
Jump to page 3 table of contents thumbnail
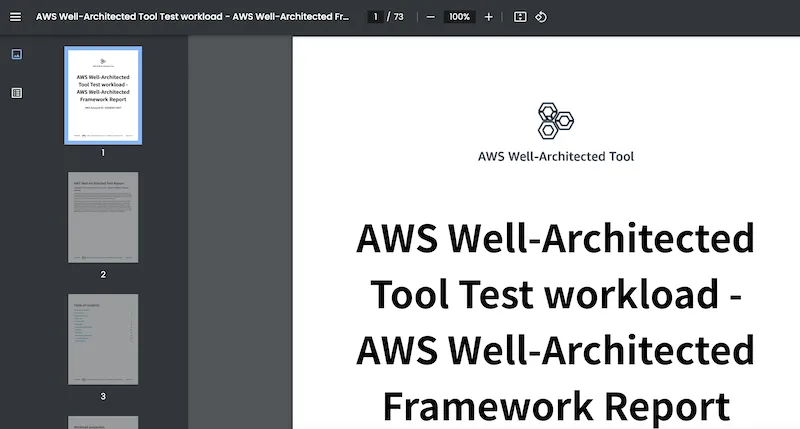(103, 339)
